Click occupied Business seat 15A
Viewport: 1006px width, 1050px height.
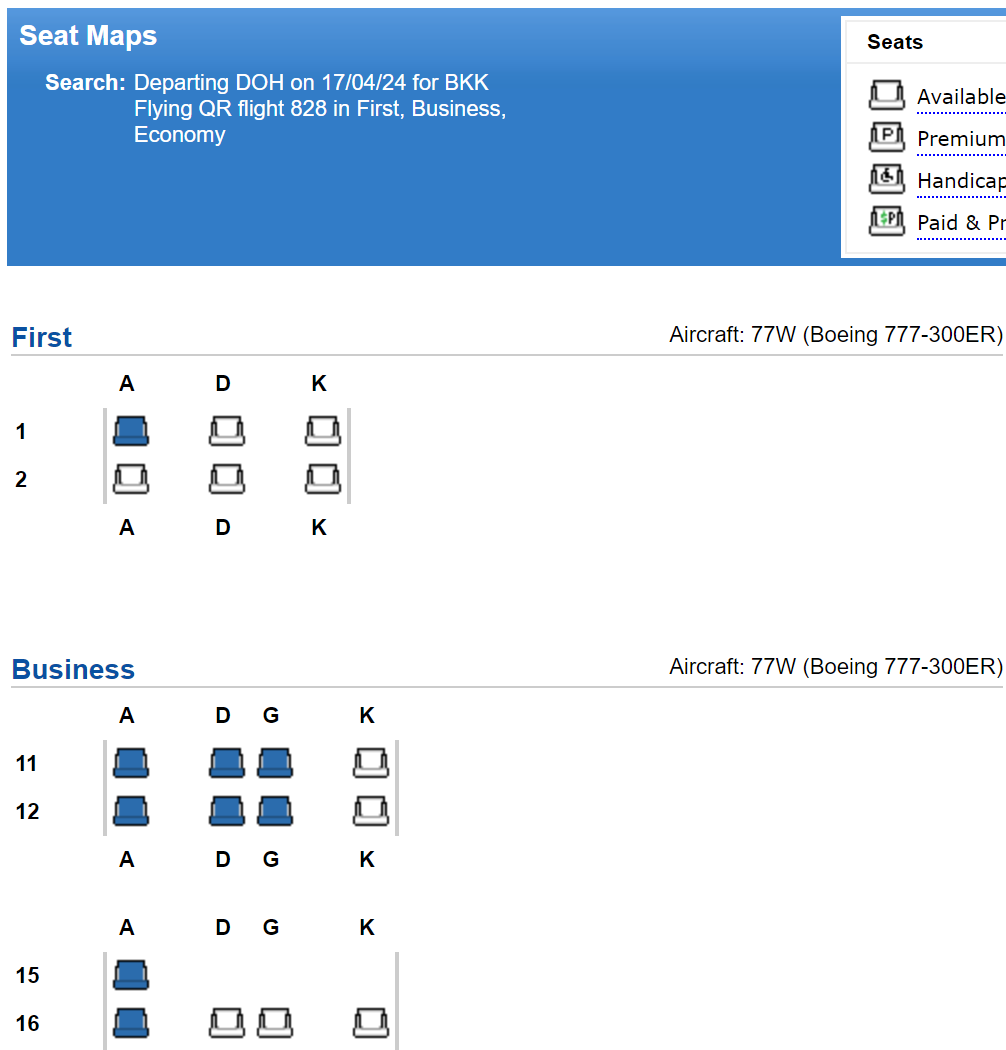pyautogui.click(x=131, y=975)
